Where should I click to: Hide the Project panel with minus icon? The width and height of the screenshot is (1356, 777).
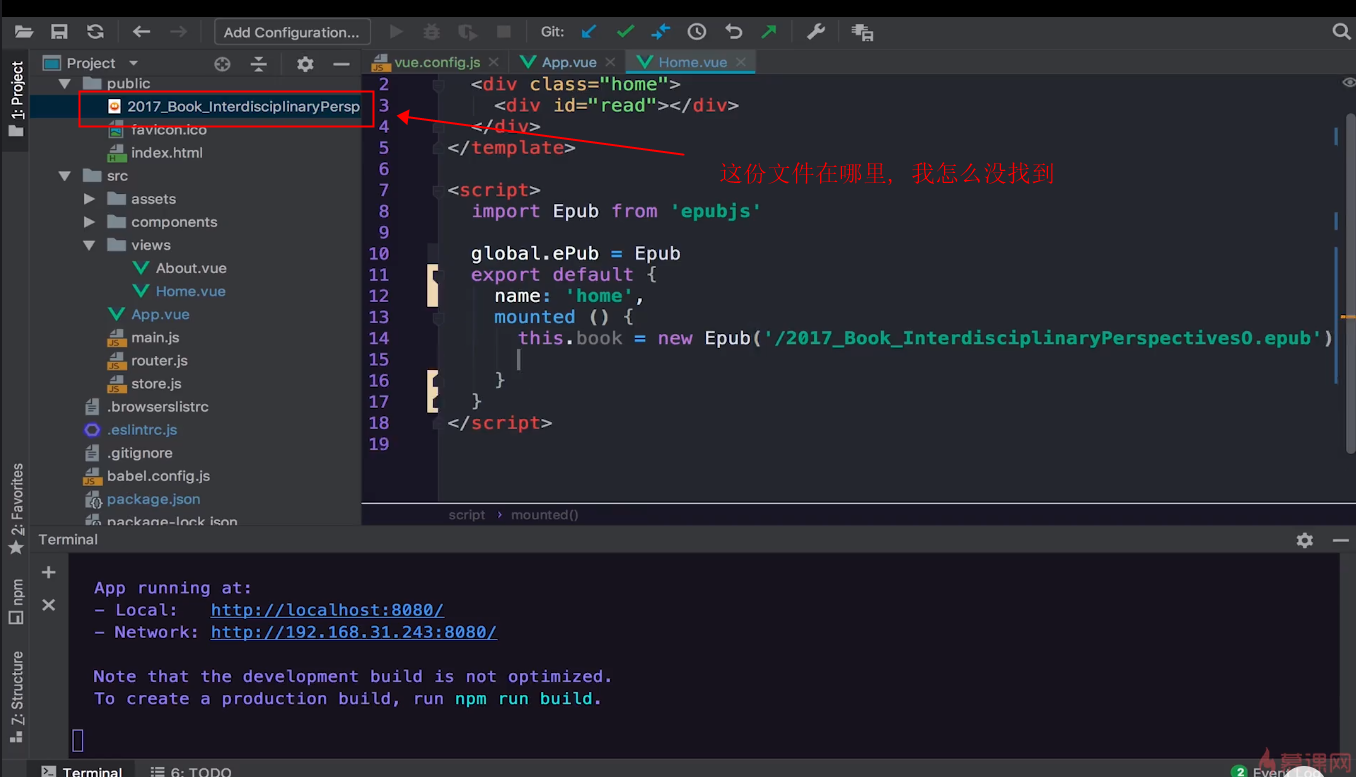pyautogui.click(x=341, y=64)
